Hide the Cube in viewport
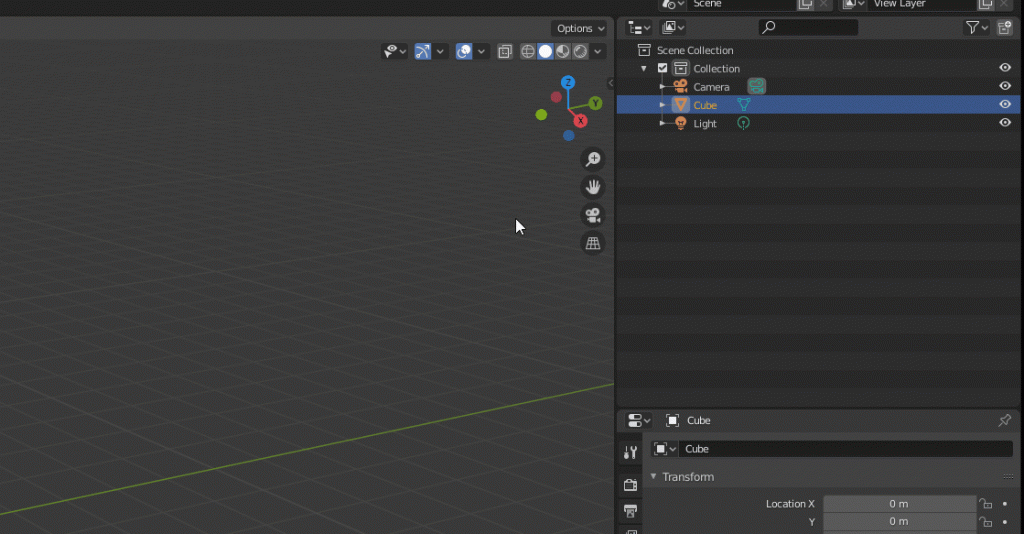1024x534 pixels. tap(1005, 104)
